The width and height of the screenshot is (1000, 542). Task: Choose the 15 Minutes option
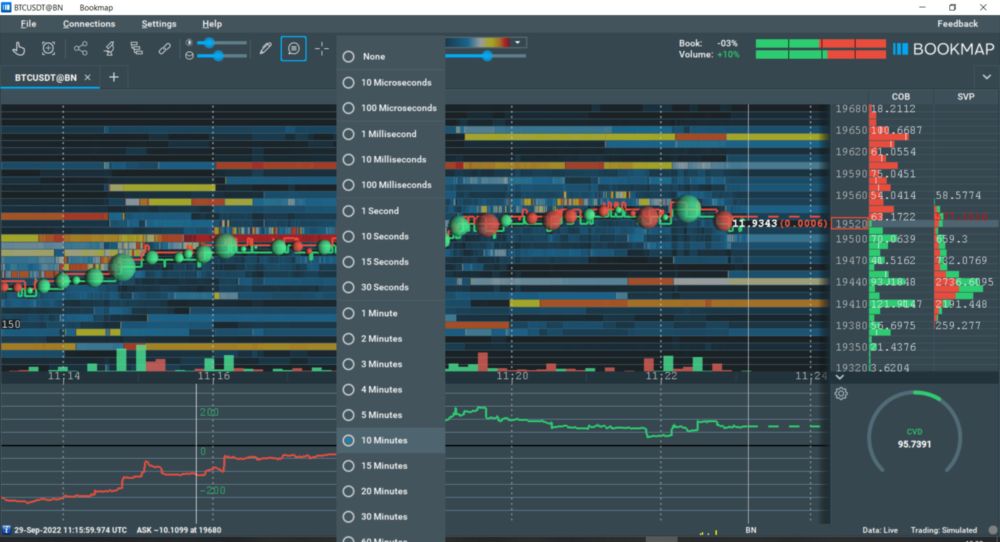[390, 466]
